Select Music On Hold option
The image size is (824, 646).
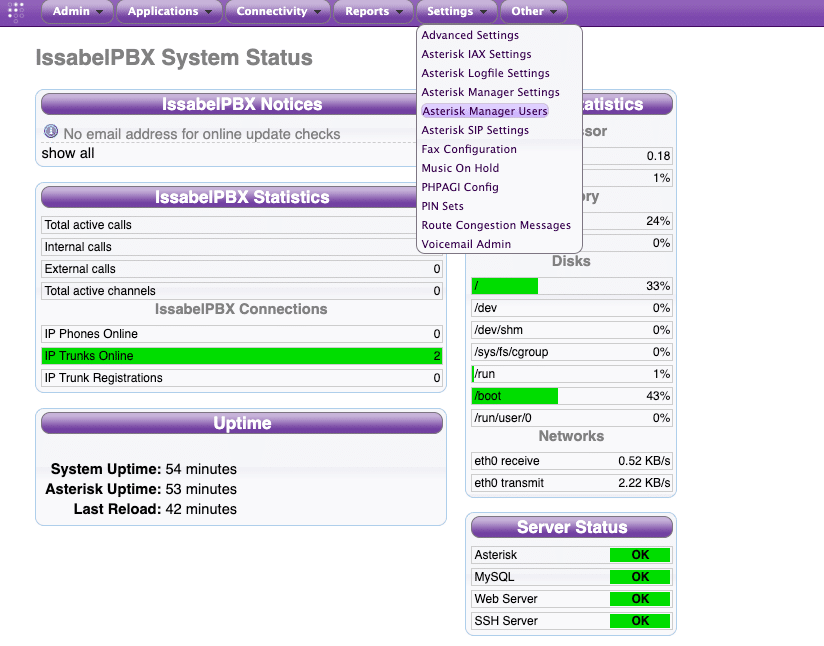460,168
